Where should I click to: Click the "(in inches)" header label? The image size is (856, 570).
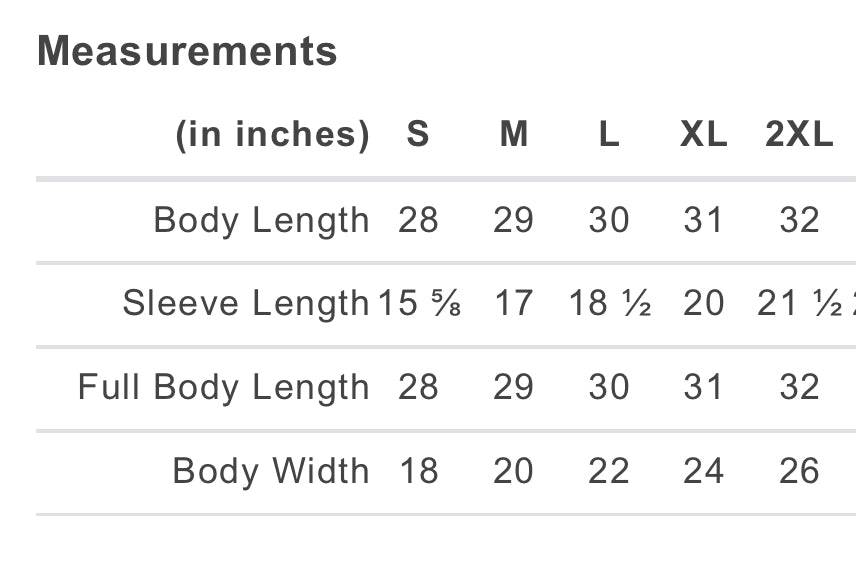click(x=272, y=135)
